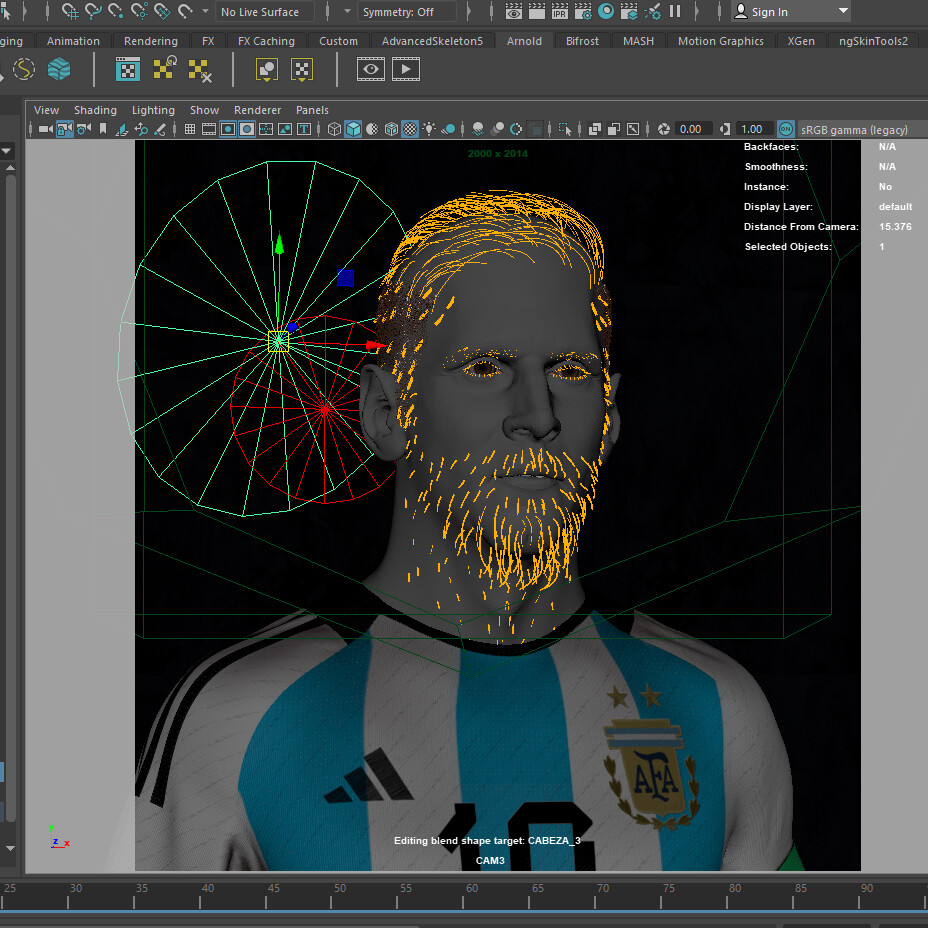Click the Arnold yellow-framed checker shelf icon

(x=302, y=70)
